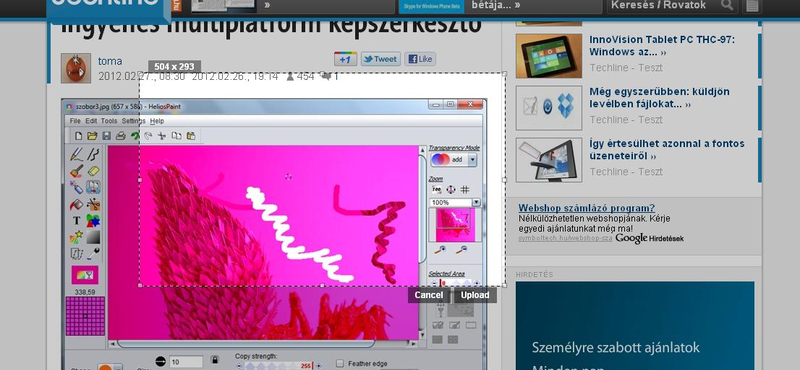The width and height of the screenshot is (800, 370).
Task: Select the Pencil tool in HeliosPaint
Action: [77, 154]
